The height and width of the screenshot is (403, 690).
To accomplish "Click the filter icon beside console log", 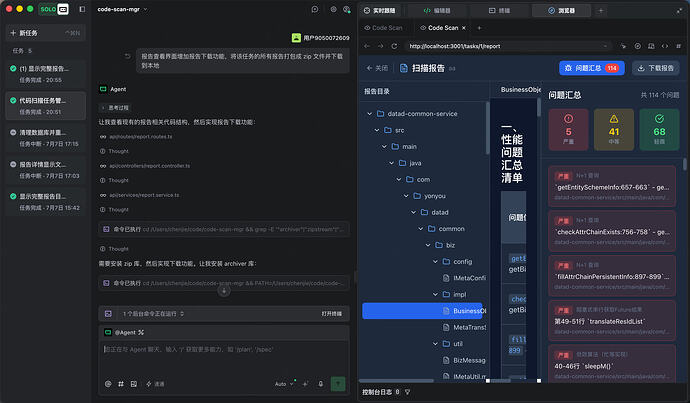I will click(407, 392).
